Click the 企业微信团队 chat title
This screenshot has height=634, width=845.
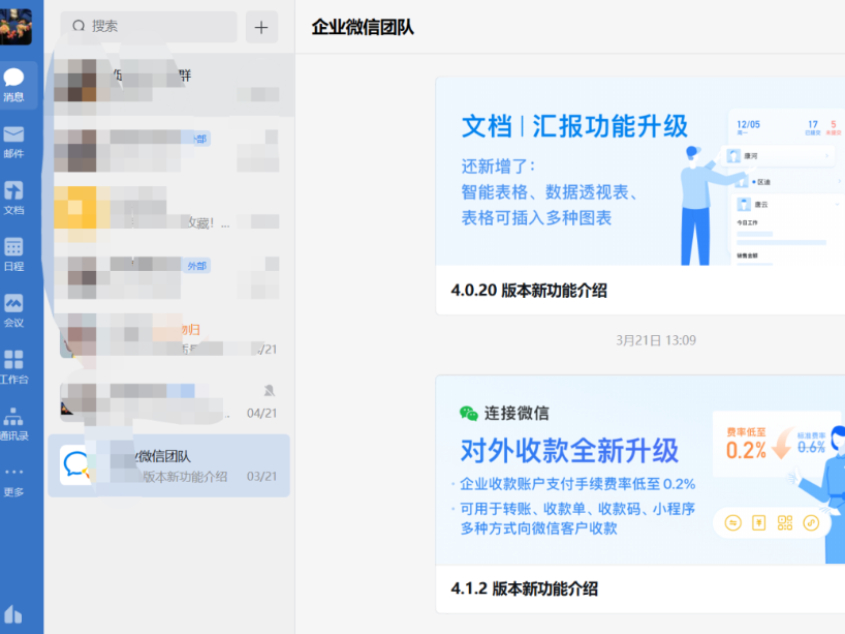click(x=363, y=27)
